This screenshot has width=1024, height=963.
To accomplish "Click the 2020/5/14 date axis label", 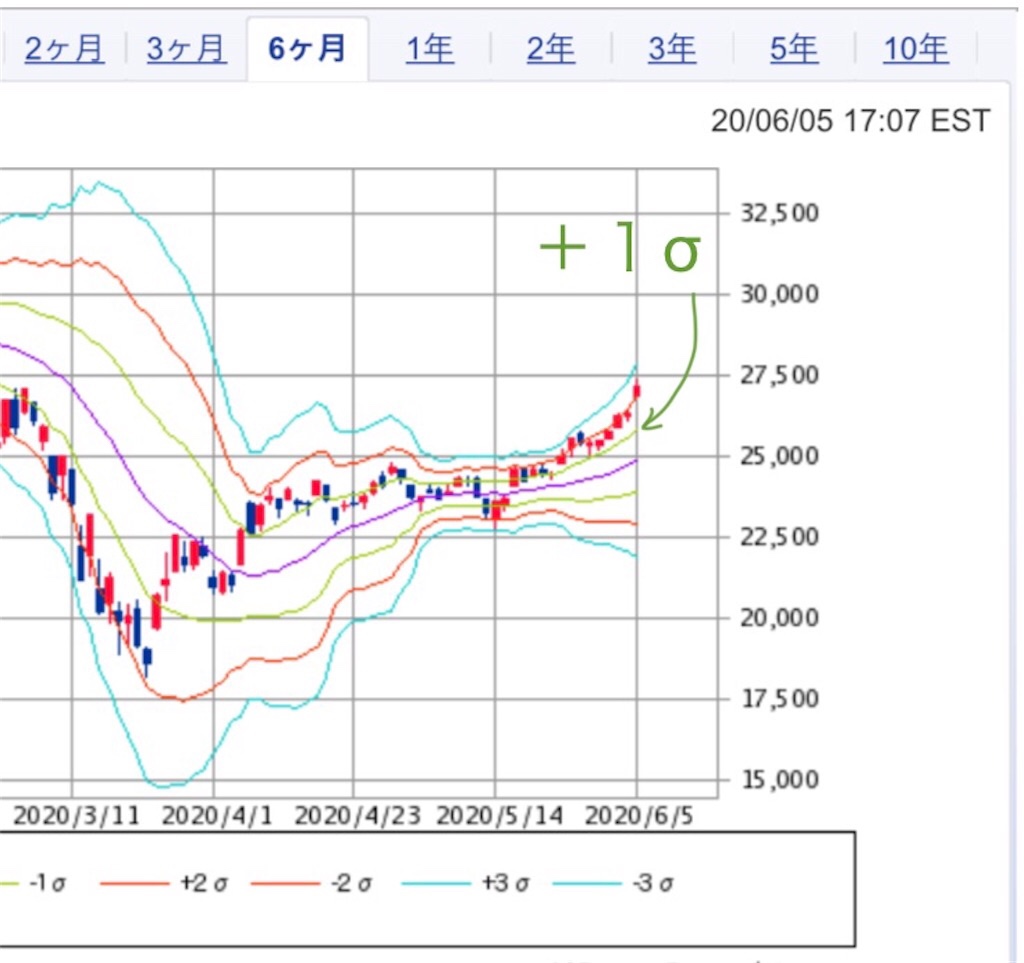I will pyautogui.click(x=499, y=815).
